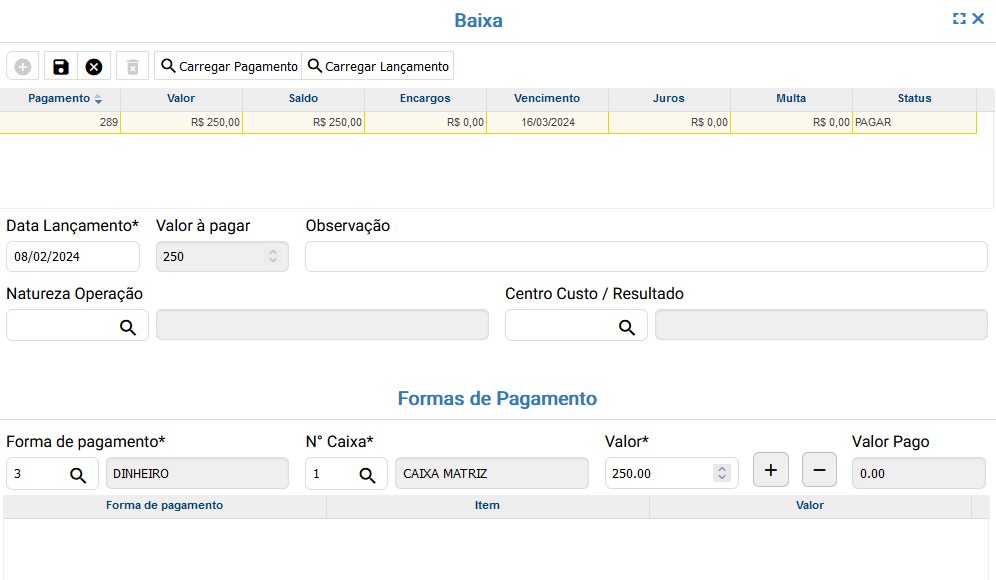Sort by Vencimento column header
The height and width of the screenshot is (580, 996).
point(547,99)
